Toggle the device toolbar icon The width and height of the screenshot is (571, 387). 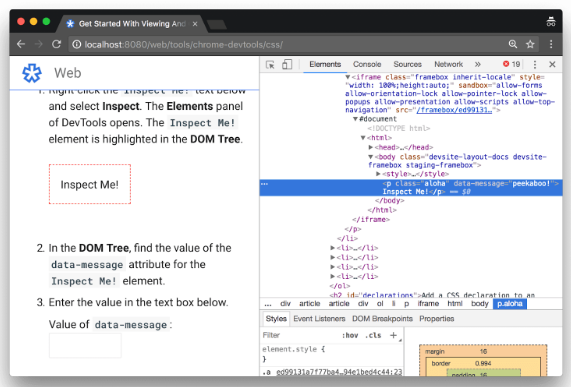point(287,64)
